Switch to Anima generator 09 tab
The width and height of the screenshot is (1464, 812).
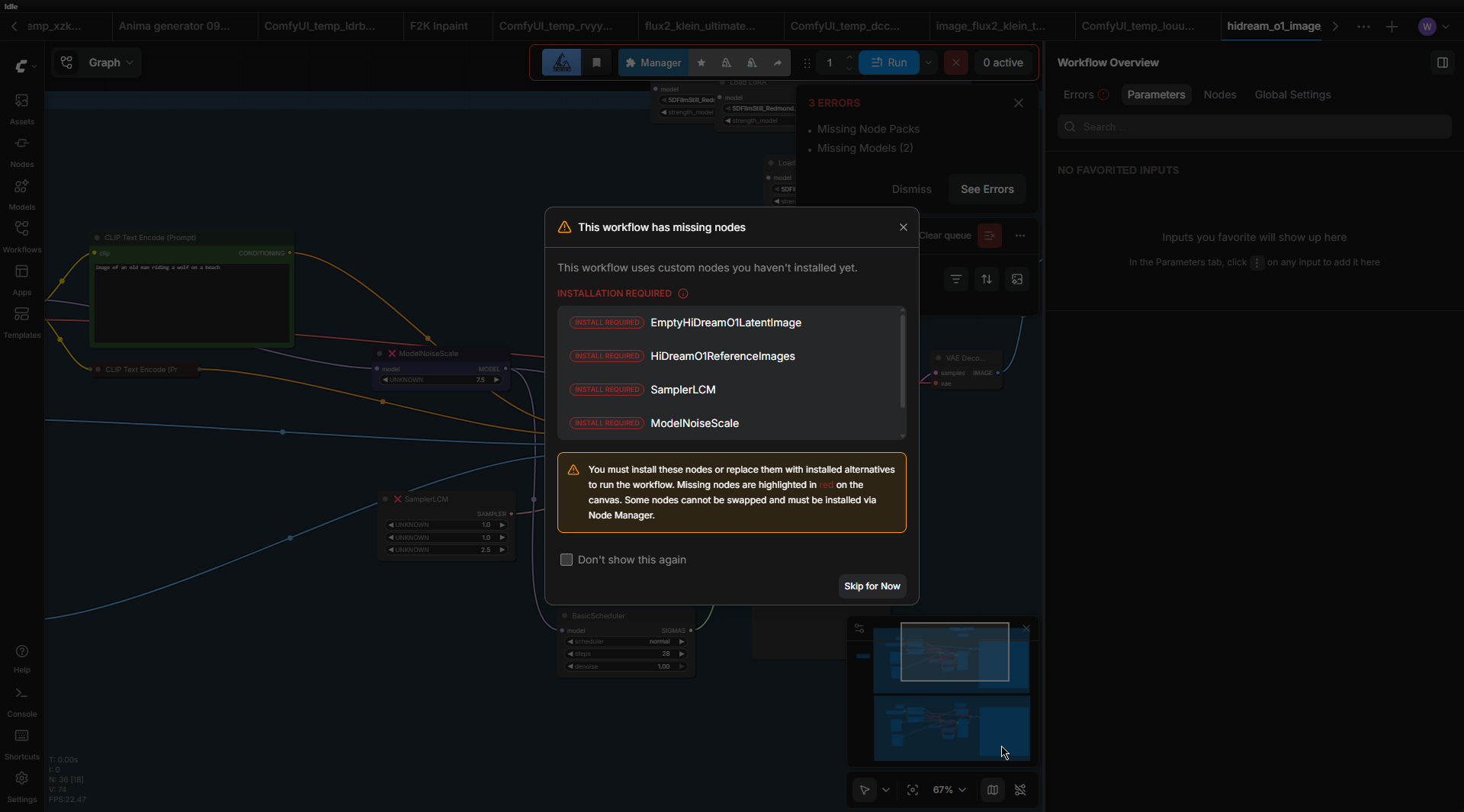pos(174,26)
